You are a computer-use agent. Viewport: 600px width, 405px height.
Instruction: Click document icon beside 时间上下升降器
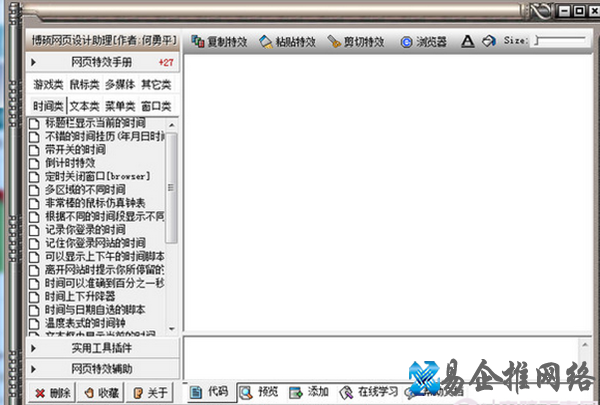[34, 297]
